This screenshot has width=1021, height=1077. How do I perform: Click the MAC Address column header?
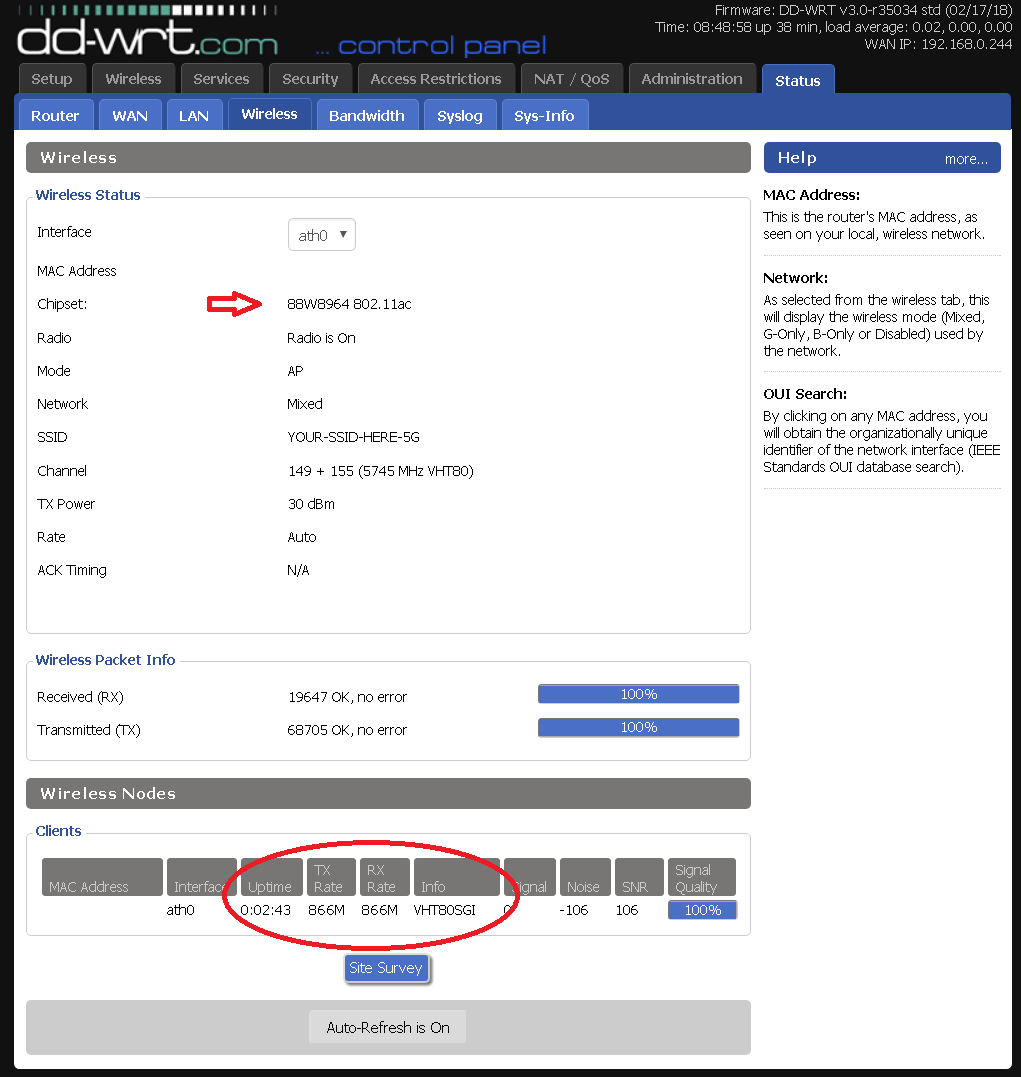(x=102, y=877)
